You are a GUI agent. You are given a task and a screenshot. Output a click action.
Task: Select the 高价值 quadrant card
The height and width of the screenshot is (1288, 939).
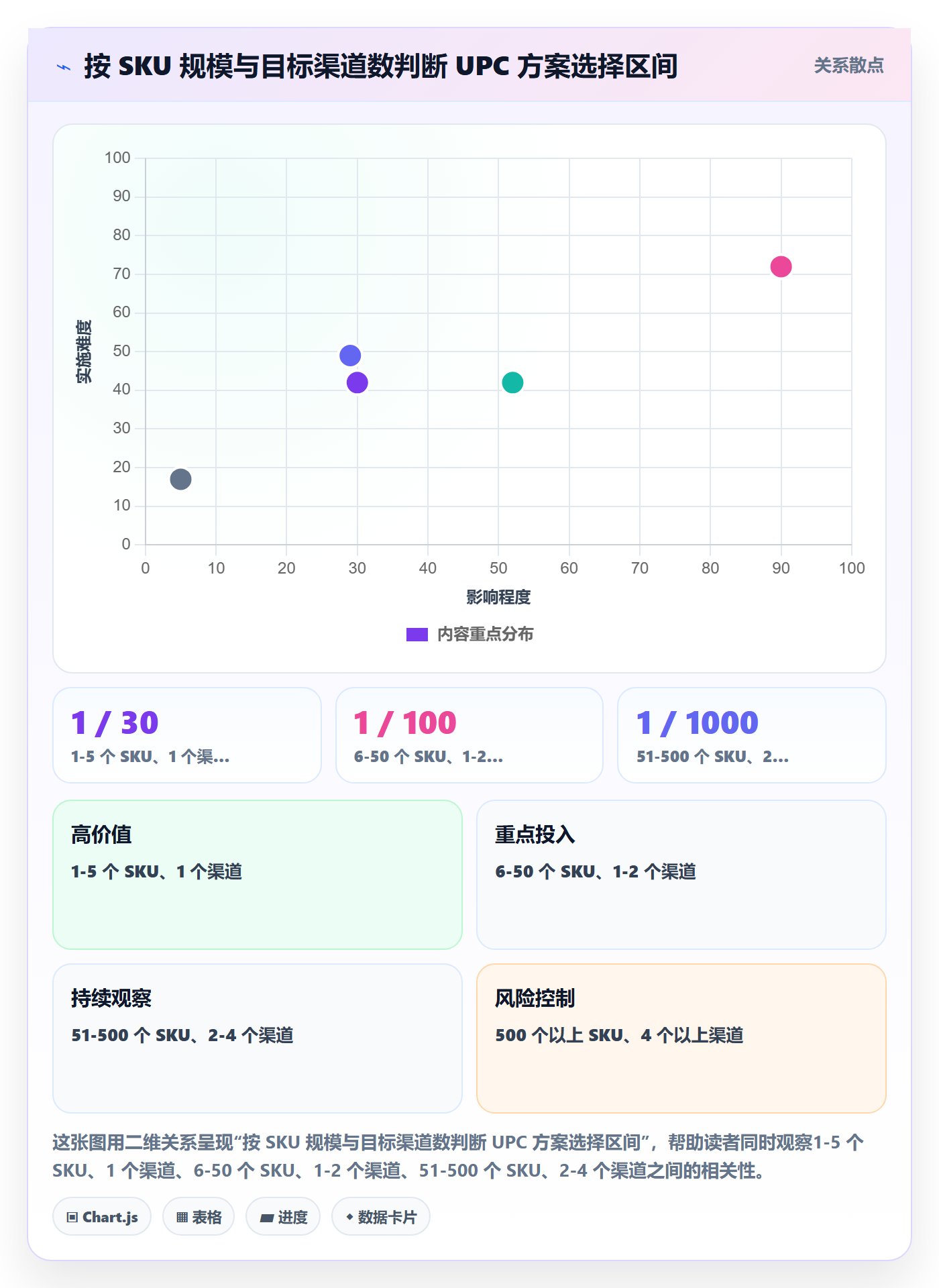click(x=258, y=875)
